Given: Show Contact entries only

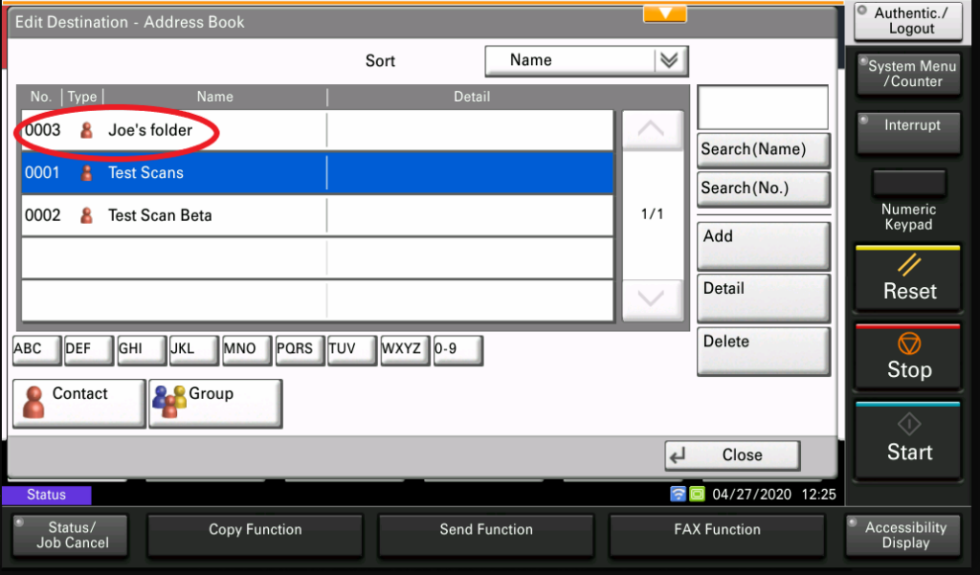Looking at the screenshot, I should point(79,403).
